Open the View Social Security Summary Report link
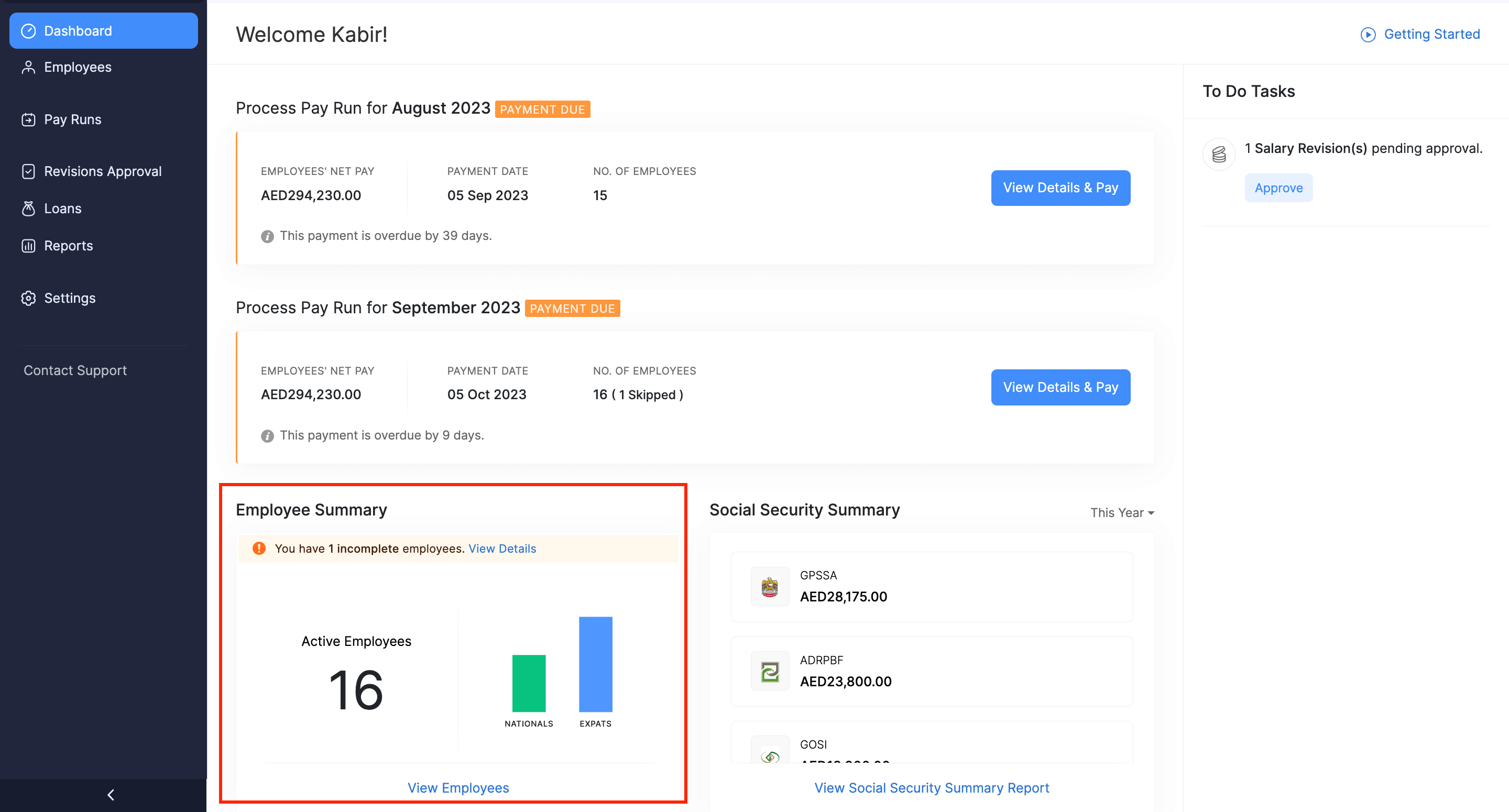Viewport: 1509px width, 812px height. click(931, 788)
